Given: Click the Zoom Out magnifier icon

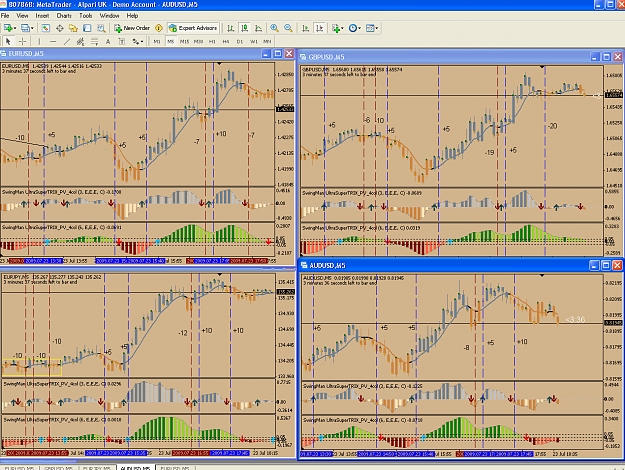Looking at the screenshot, I should coord(288,28).
